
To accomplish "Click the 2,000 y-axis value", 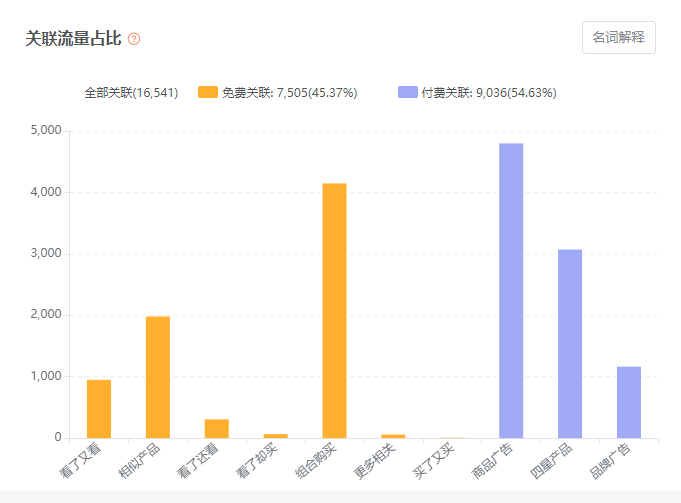I will click(46, 314).
